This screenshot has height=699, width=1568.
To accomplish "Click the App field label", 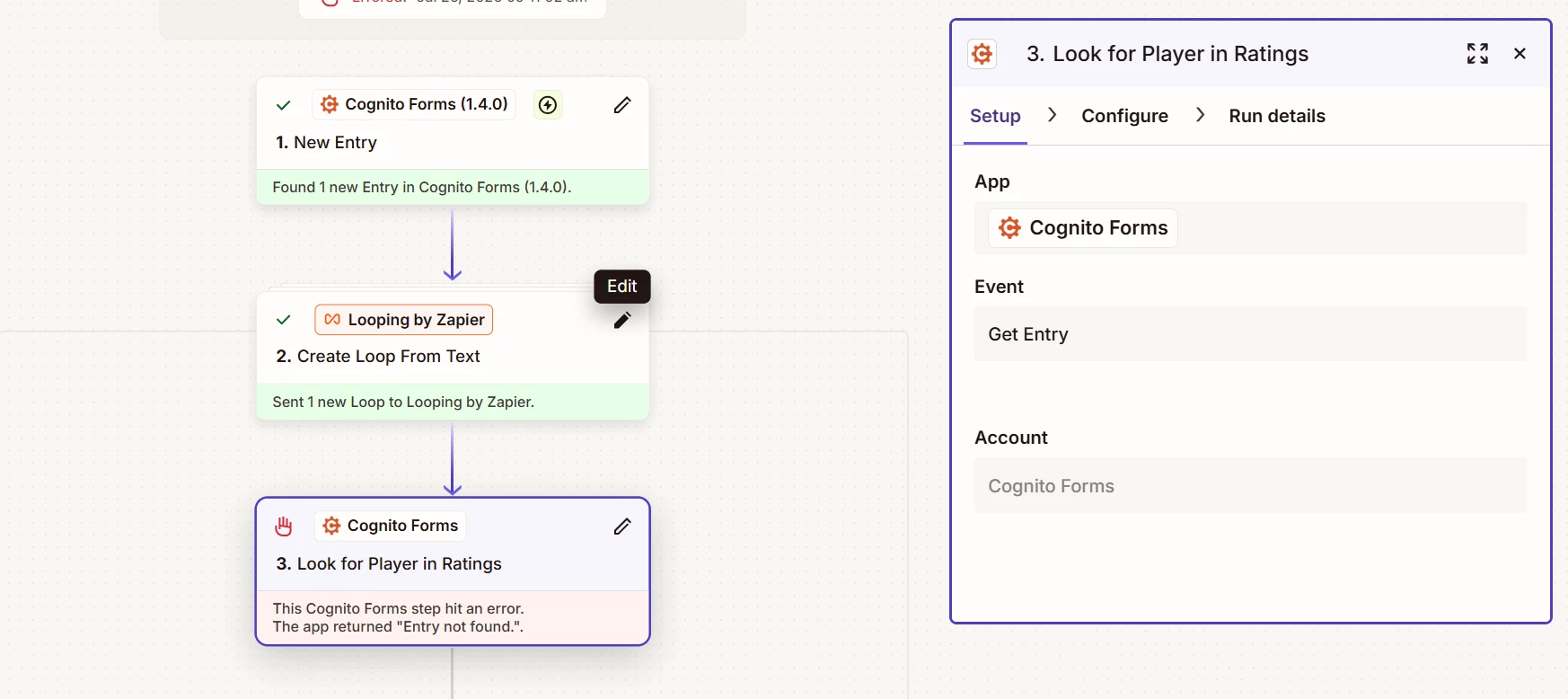I will [x=992, y=181].
